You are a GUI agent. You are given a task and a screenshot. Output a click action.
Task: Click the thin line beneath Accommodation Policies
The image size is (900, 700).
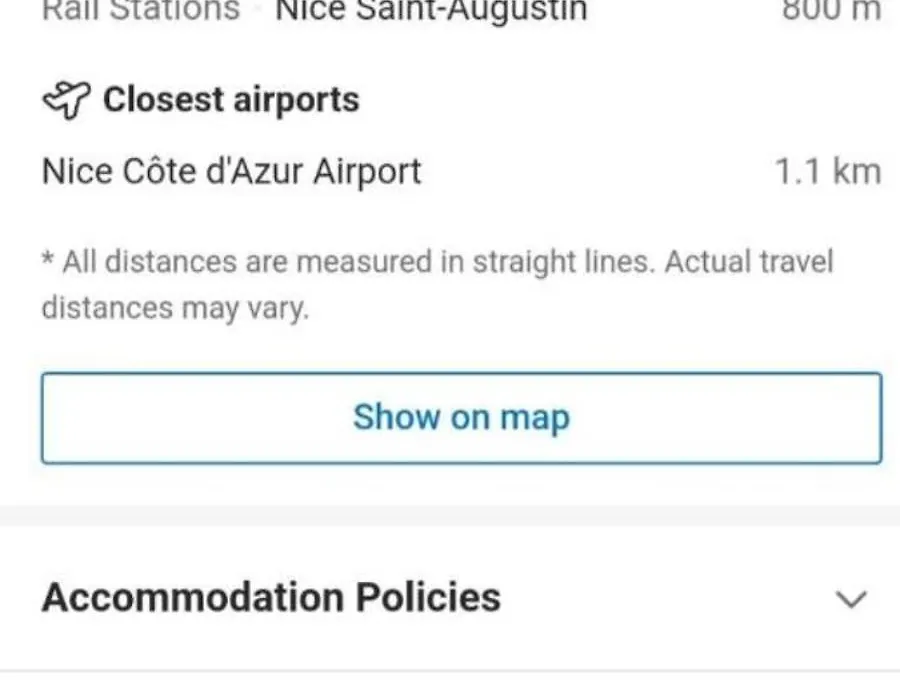coord(450,670)
